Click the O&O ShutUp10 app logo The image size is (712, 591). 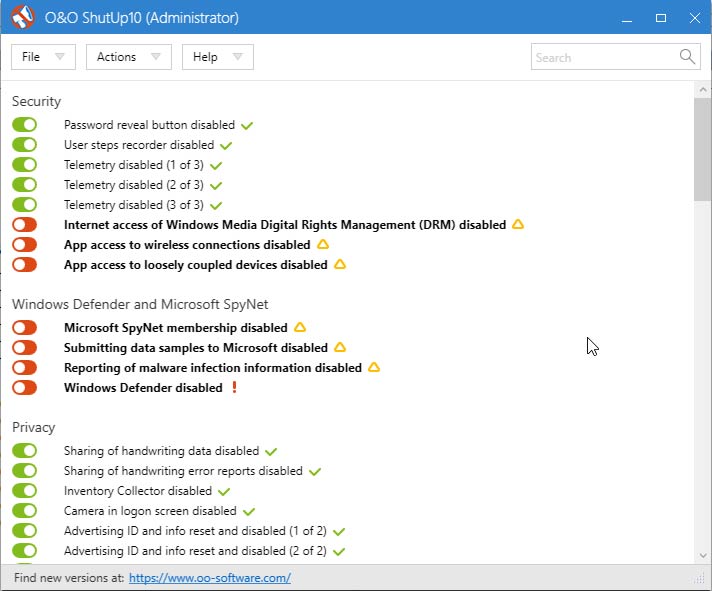coord(23,17)
